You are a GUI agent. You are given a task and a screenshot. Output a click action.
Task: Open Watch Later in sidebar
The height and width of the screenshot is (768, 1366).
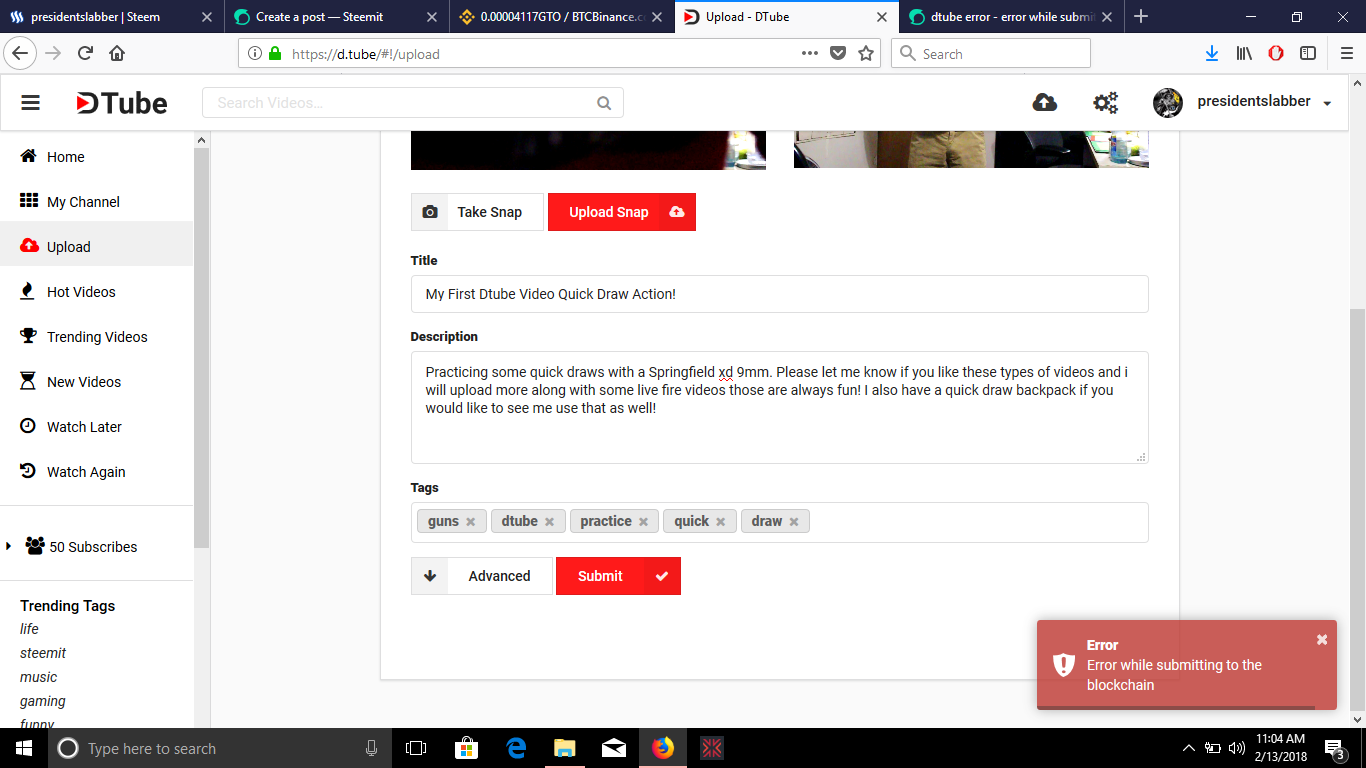point(97,427)
